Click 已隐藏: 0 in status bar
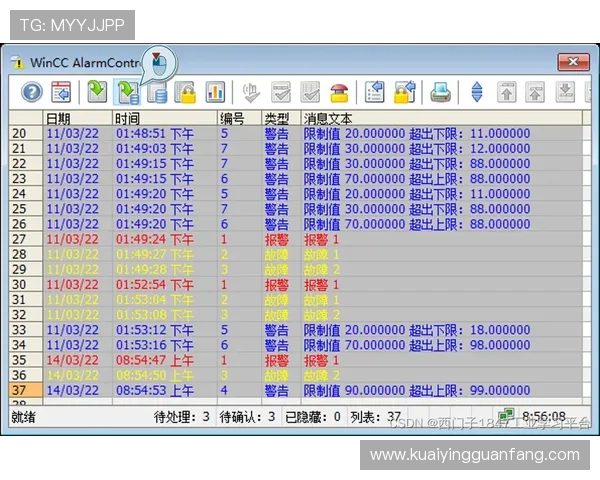This screenshot has width=600, height=480. tap(313, 417)
